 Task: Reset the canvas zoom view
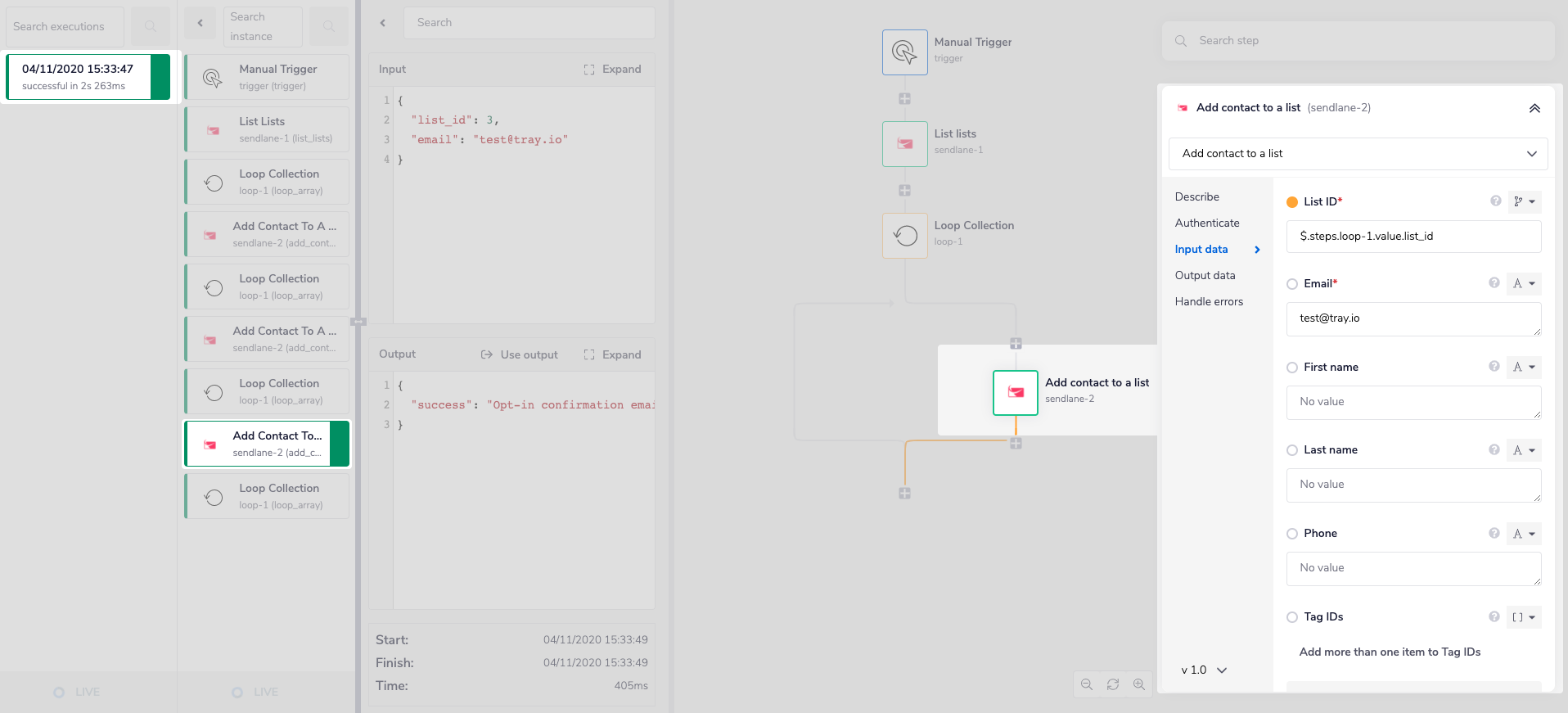[x=1113, y=684]
